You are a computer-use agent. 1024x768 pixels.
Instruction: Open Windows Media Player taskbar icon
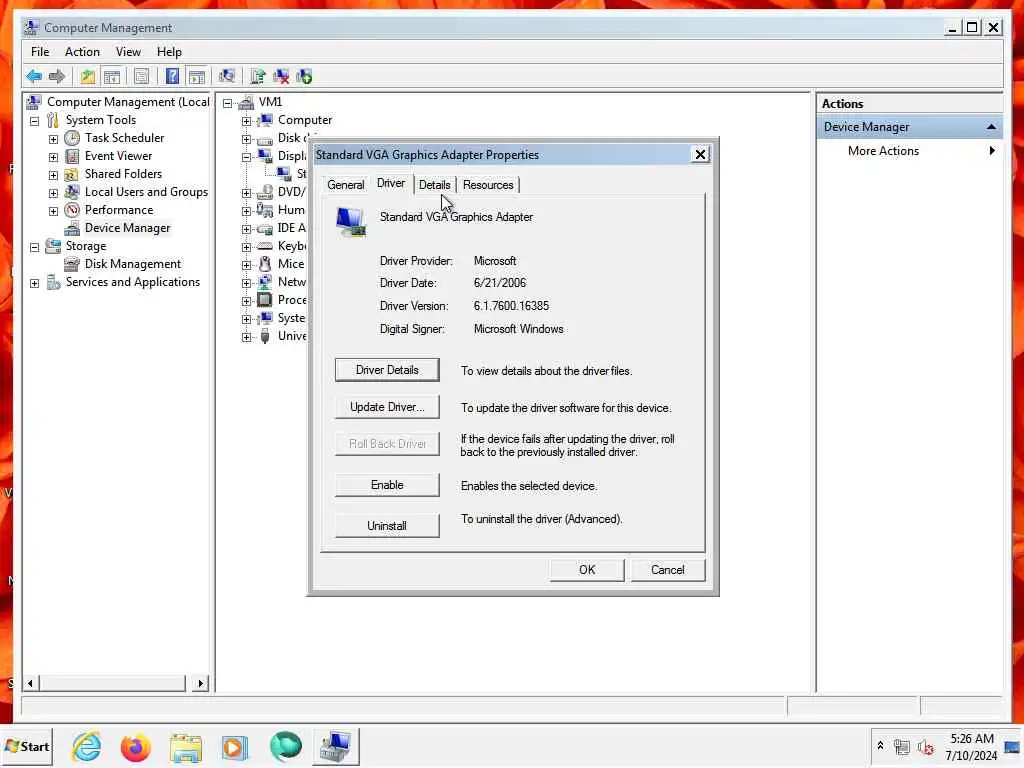pos(235,746)
